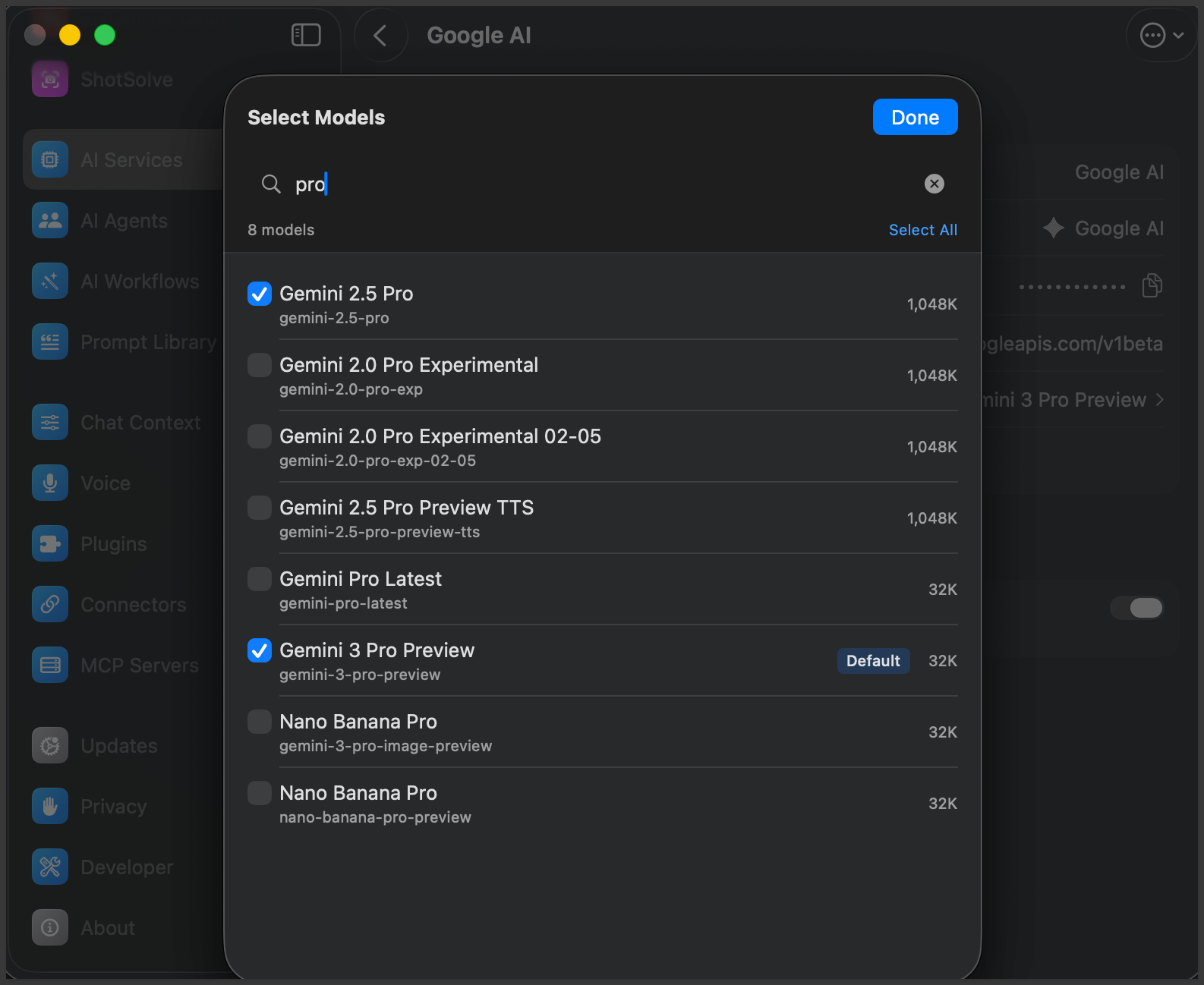Click the 1,048K value for Gemini 2.5 Pro
The width and height of the screenshot is (1204, 985).
click(x=932, y=304)
